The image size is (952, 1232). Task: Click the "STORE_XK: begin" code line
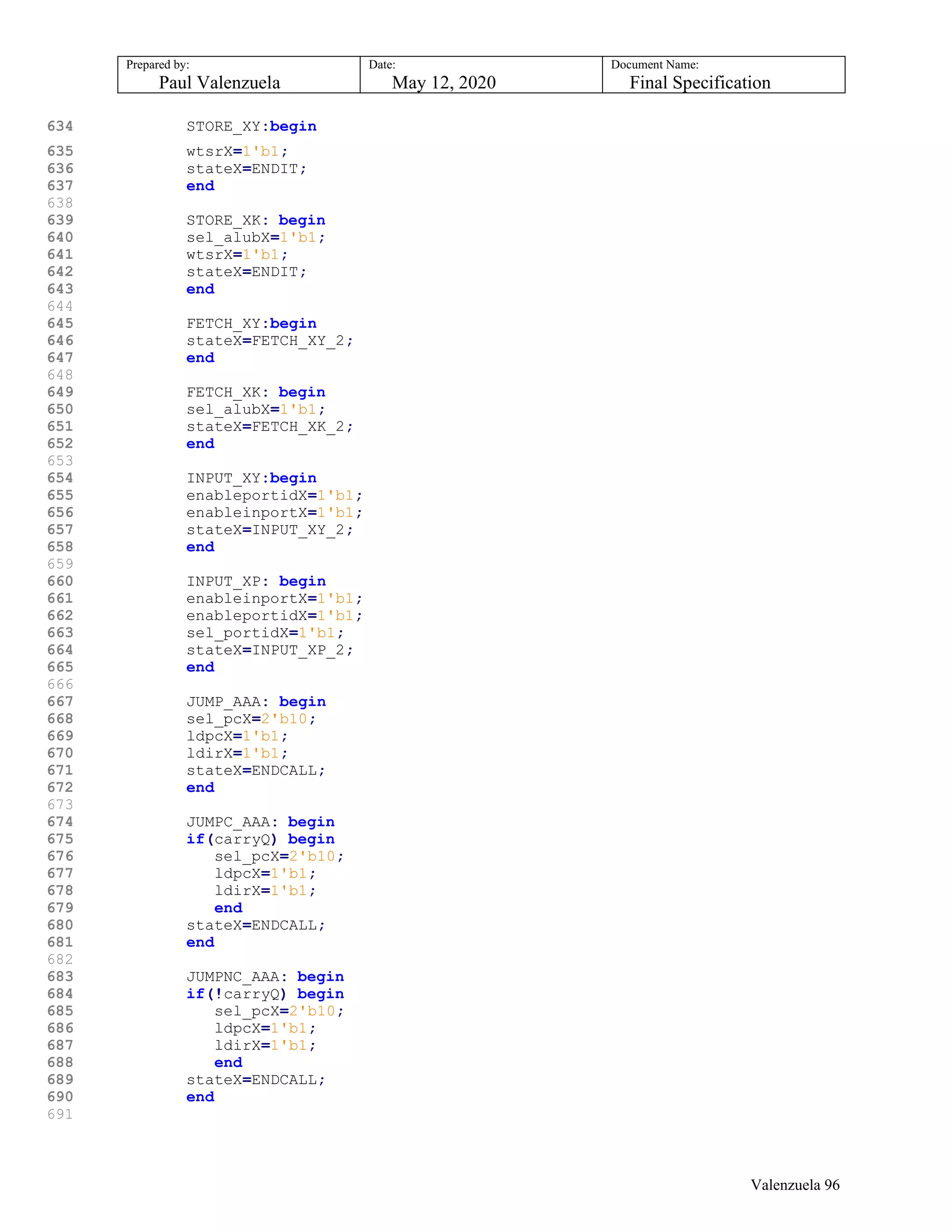coord(256,220)
